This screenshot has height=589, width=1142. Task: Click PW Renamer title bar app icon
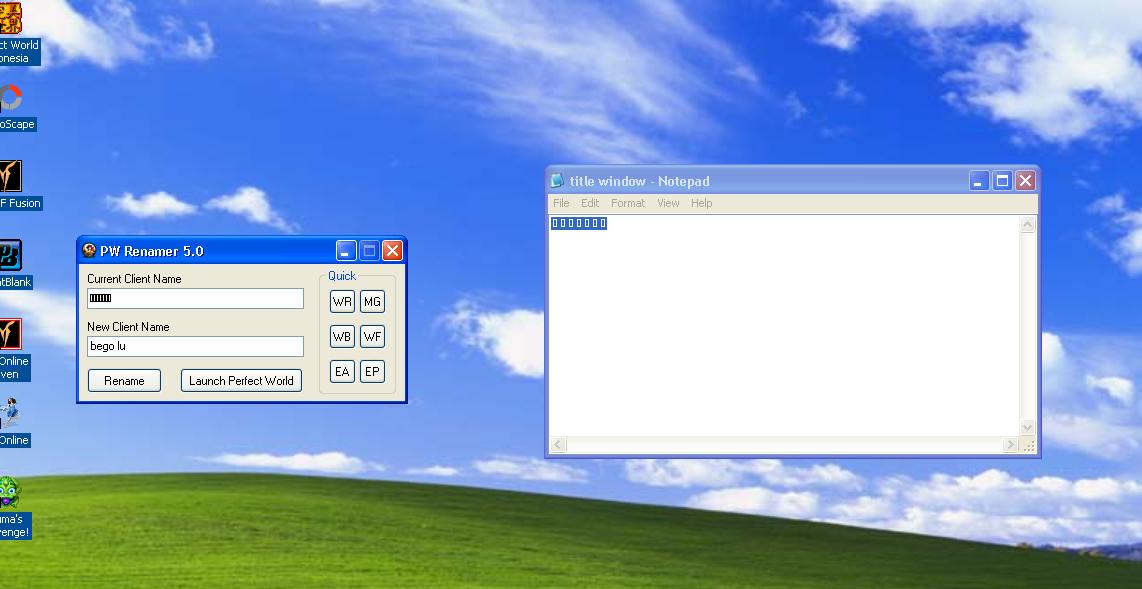89,250
